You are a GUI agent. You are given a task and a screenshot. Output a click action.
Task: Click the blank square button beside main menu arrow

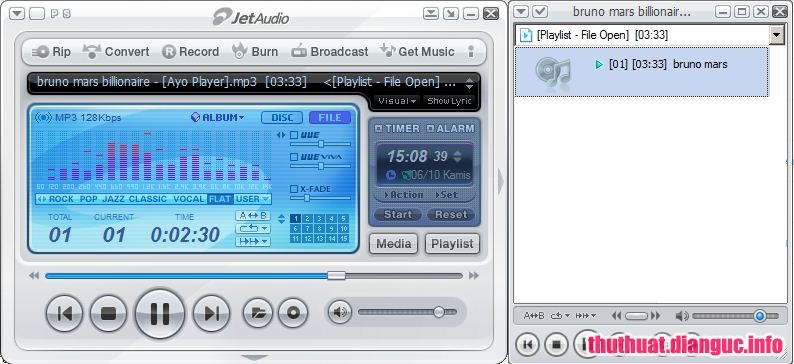click(37, 14)
